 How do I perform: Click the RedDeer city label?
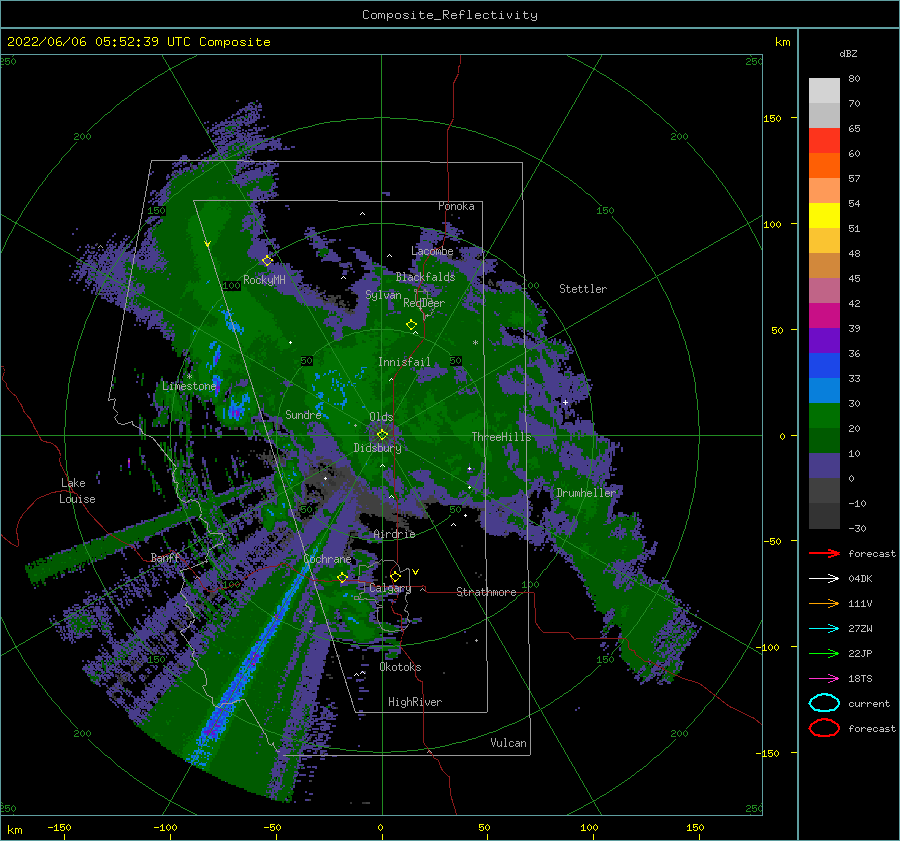coord(424,303)
